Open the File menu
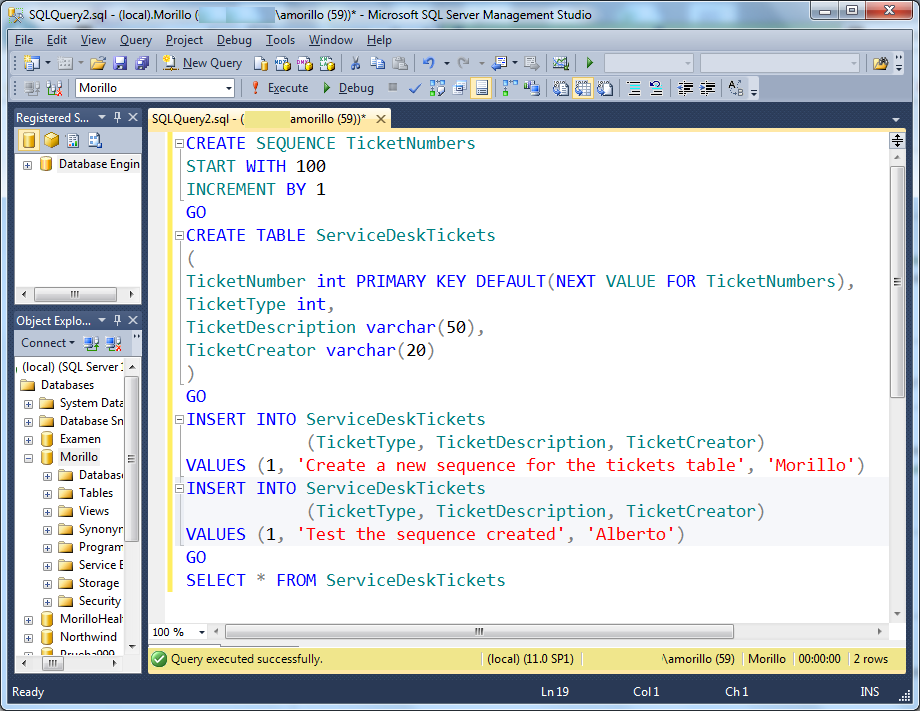The width and height of the screenshot is (920, 711). pyautogui.click(x=23, y=40)
